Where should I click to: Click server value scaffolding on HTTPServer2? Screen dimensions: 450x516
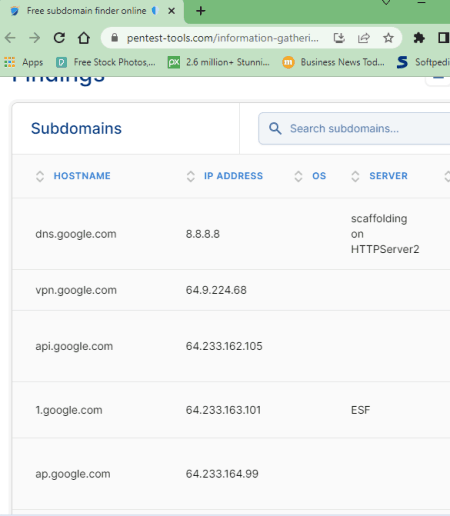pos(385,234)
